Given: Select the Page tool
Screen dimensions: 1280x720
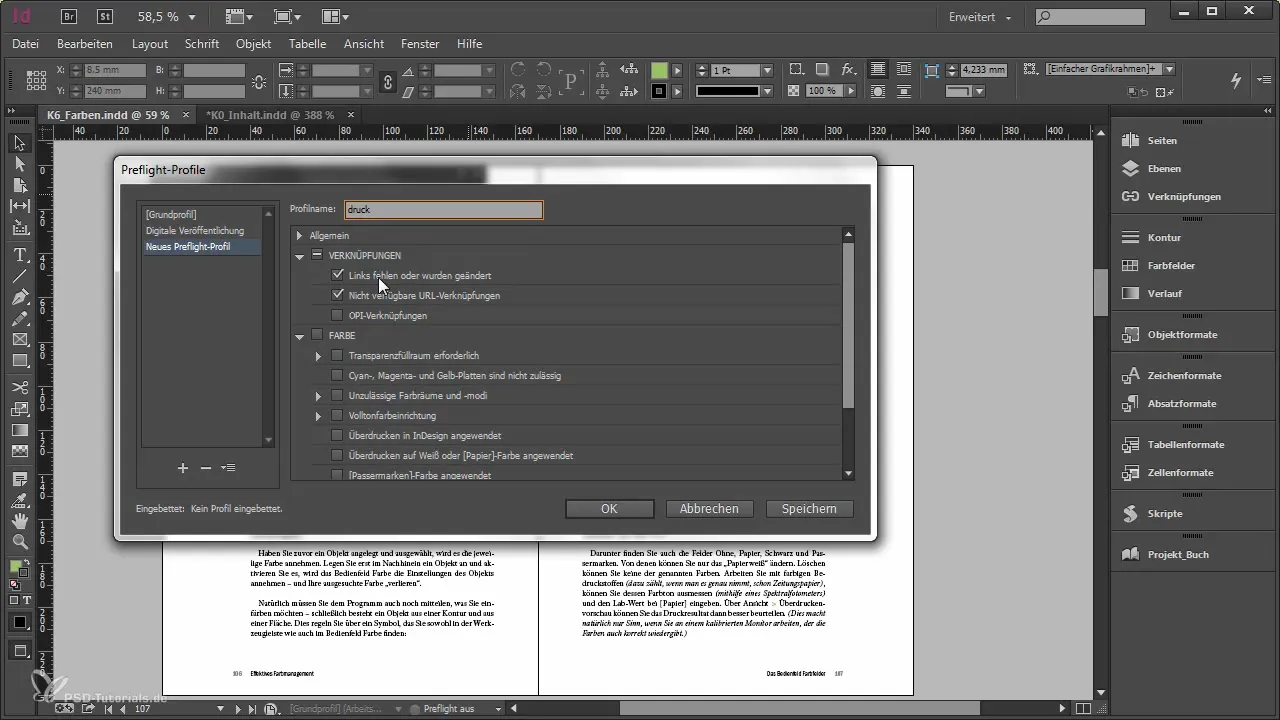Looking at the screenshot, I should coord(19,185).
